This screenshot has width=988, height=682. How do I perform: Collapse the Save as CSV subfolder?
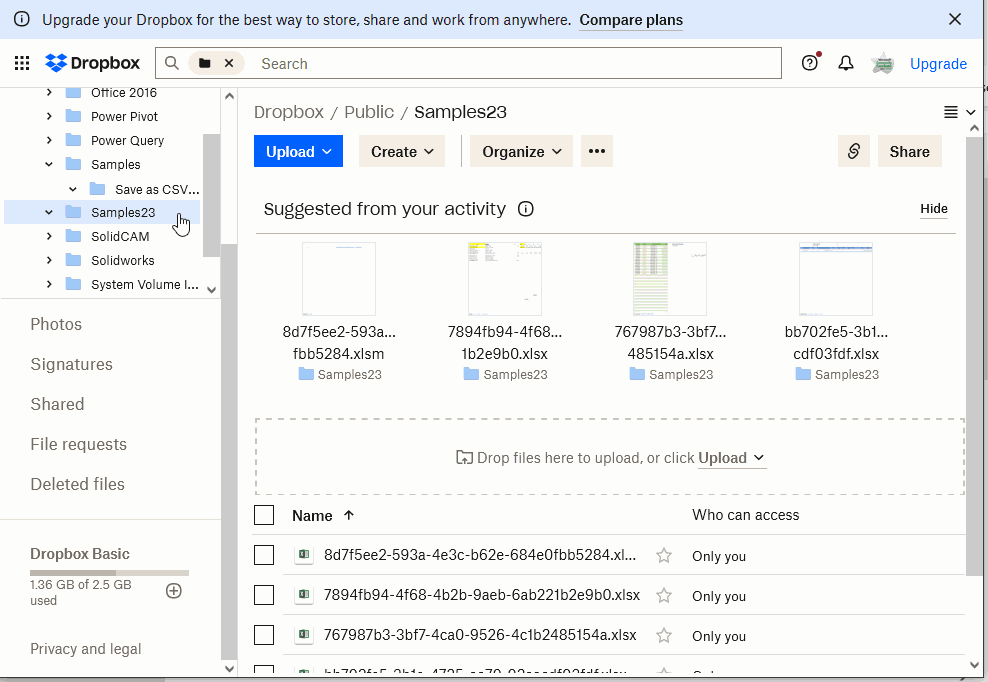pyautogui.click(x=73, y=188)
